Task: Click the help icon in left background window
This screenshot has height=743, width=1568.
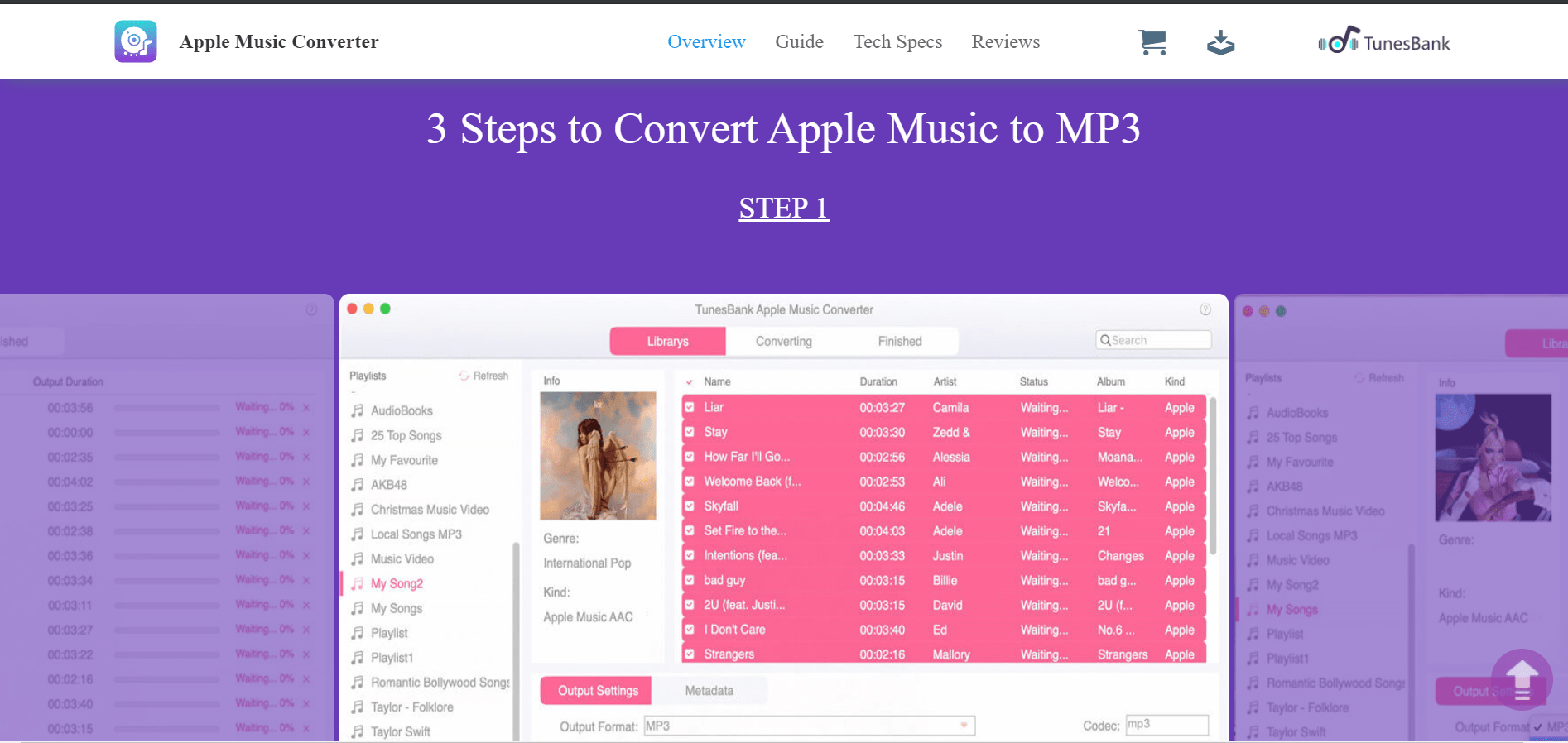Action: [x=311, y=309]
